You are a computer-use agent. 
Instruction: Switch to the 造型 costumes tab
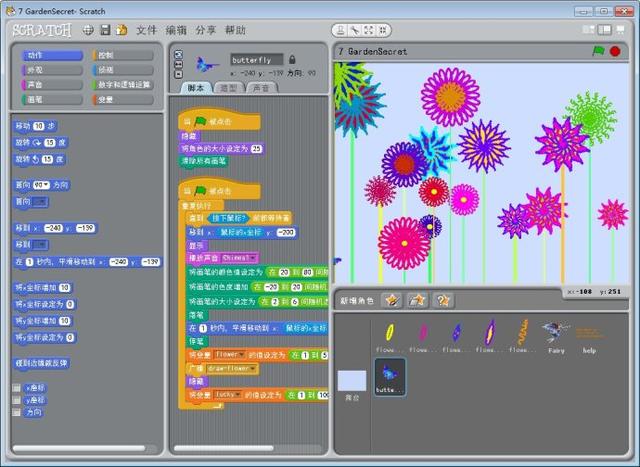[229, 88]
